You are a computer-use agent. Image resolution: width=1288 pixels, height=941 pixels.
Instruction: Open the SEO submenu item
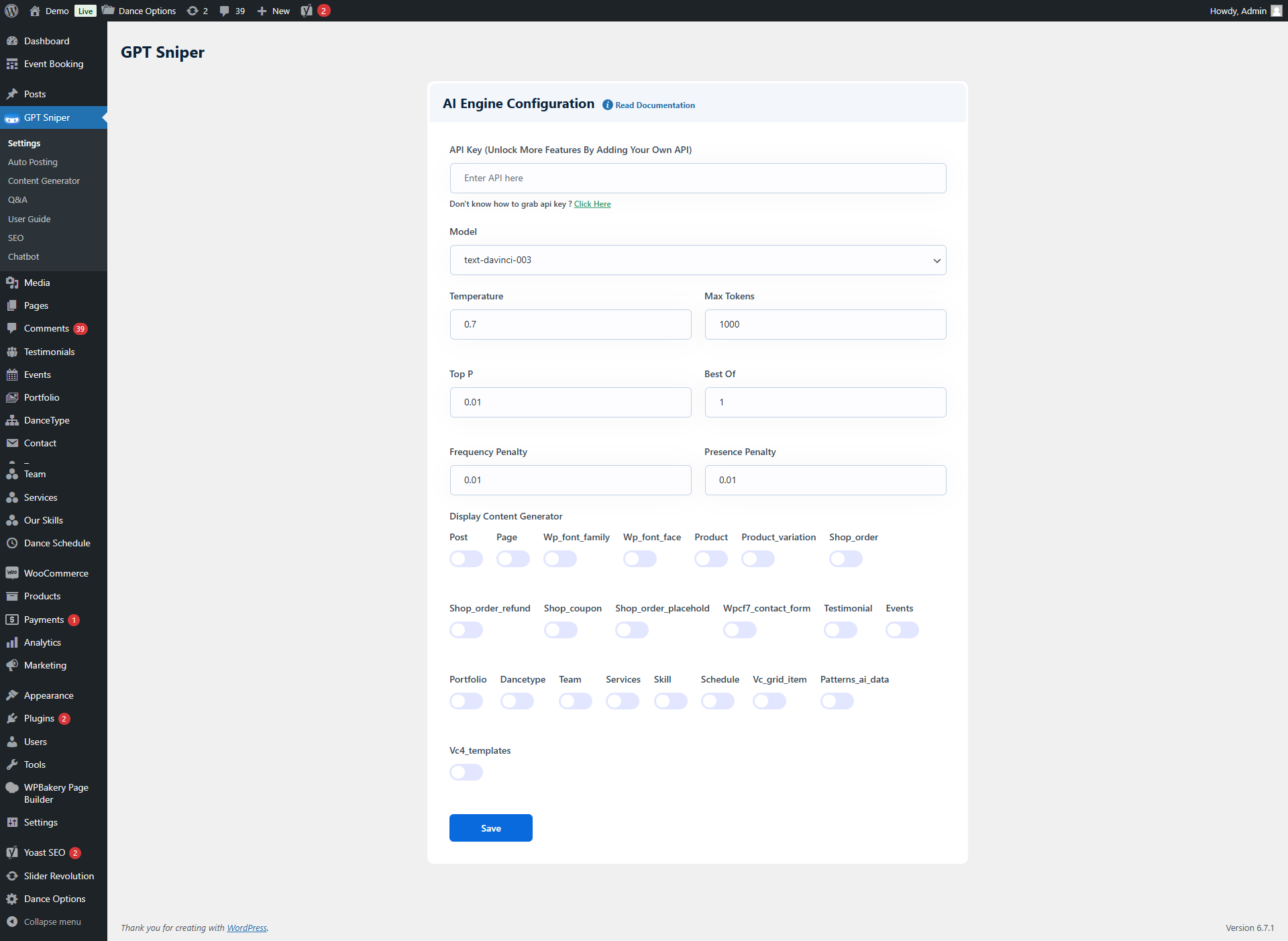15,238
